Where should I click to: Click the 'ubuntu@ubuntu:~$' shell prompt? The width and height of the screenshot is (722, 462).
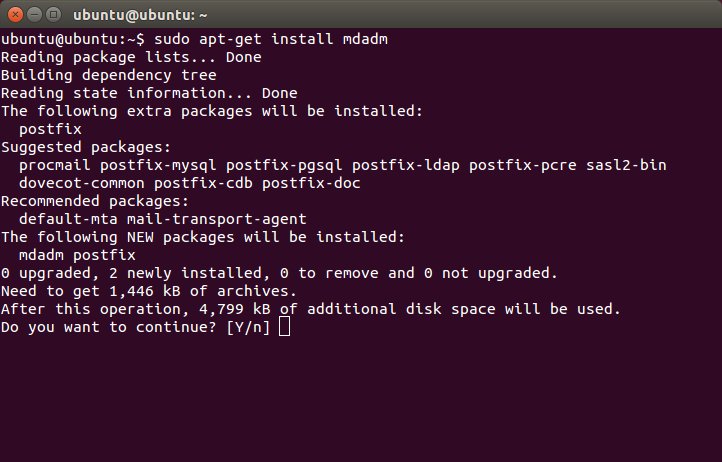coord(73,39)
